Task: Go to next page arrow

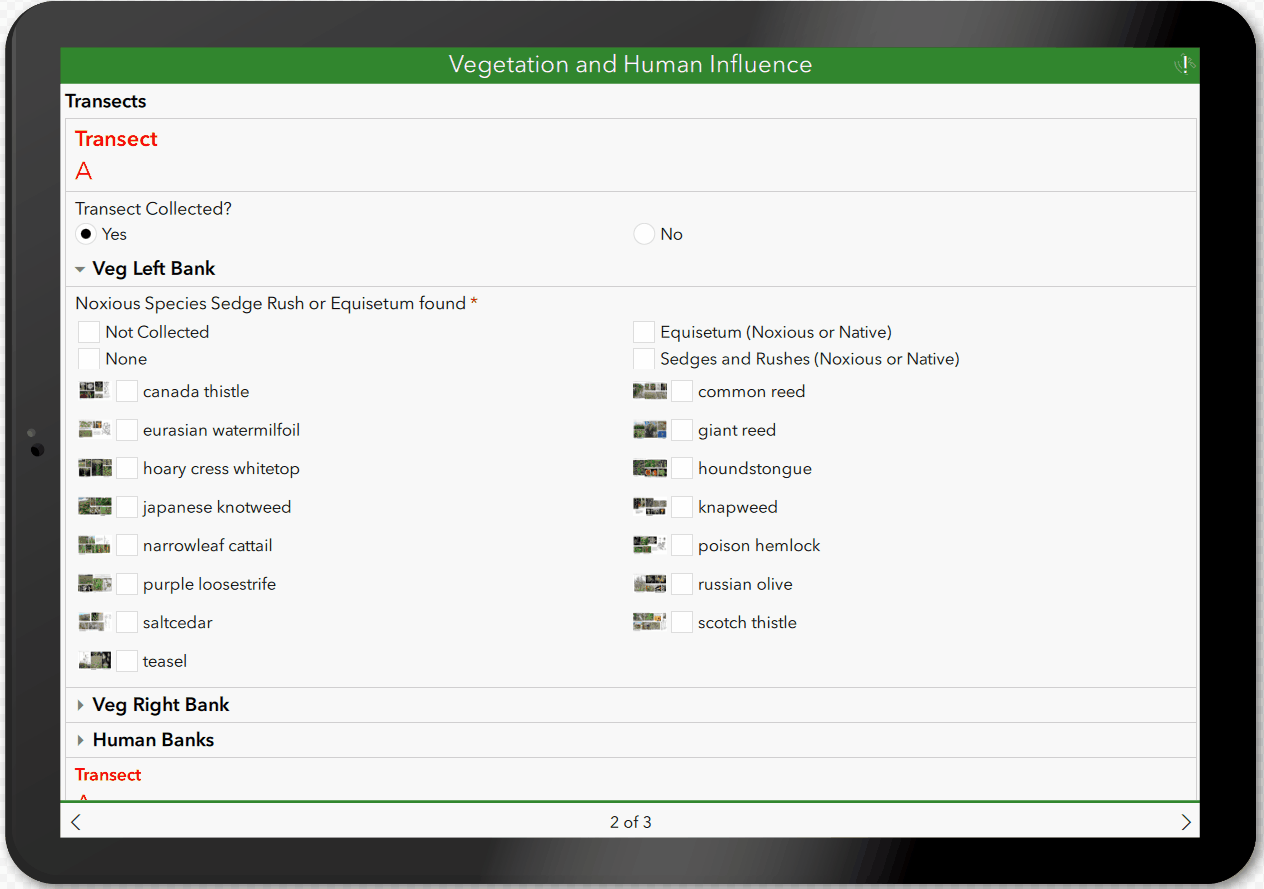Action: coord(1186,822)
